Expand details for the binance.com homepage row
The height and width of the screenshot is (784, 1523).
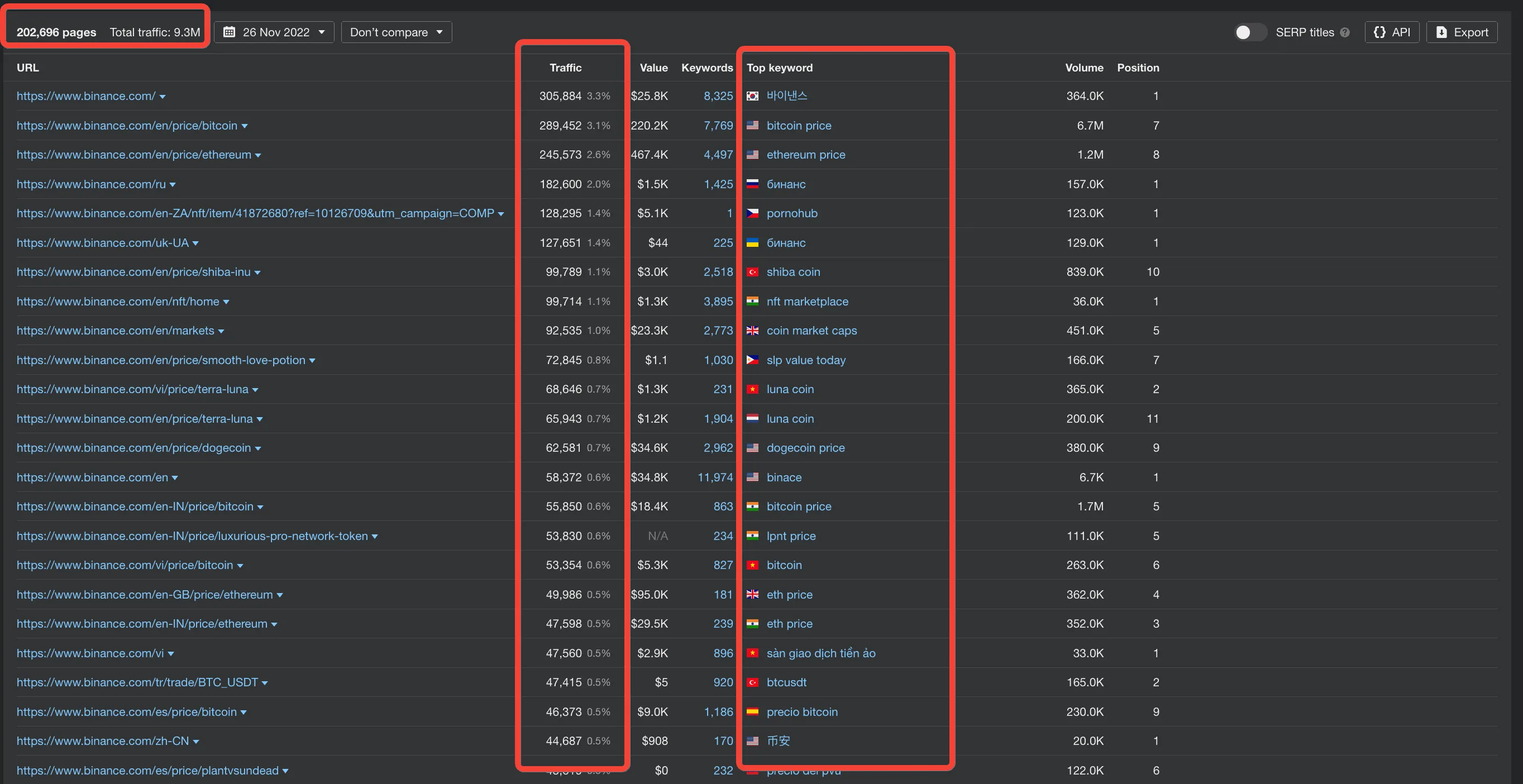pos(161,96)
